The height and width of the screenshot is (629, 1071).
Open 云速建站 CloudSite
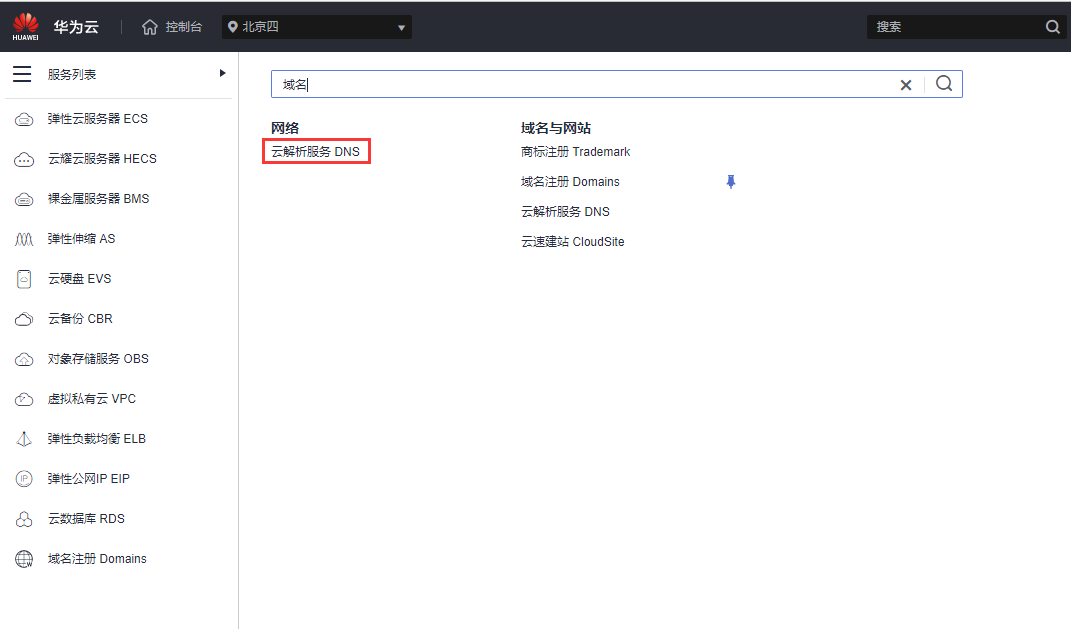572,242
